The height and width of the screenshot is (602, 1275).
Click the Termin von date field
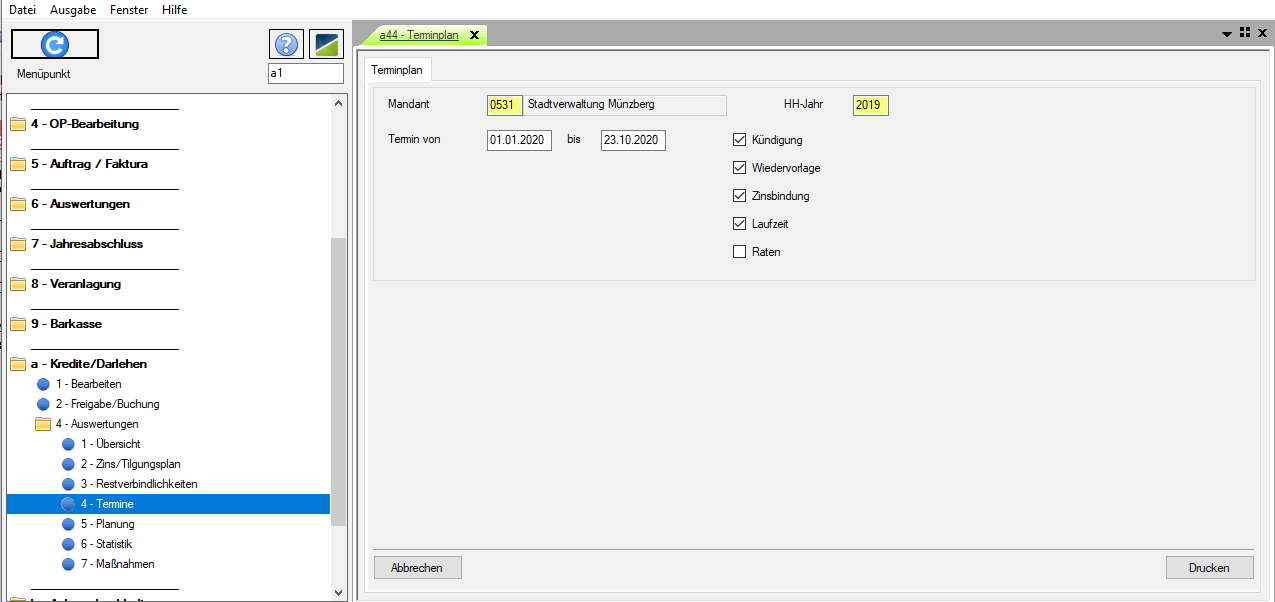click(519, 140)
